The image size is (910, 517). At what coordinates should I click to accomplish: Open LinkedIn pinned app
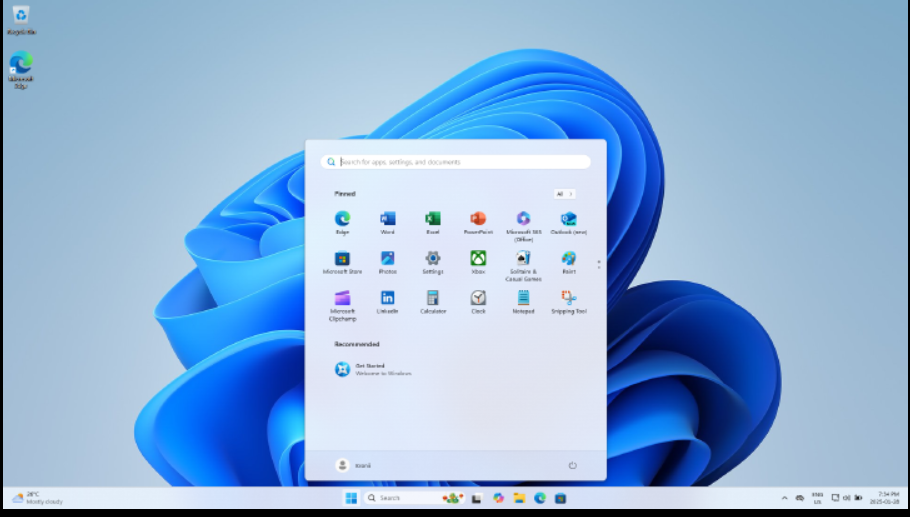(x=387, y=298)
